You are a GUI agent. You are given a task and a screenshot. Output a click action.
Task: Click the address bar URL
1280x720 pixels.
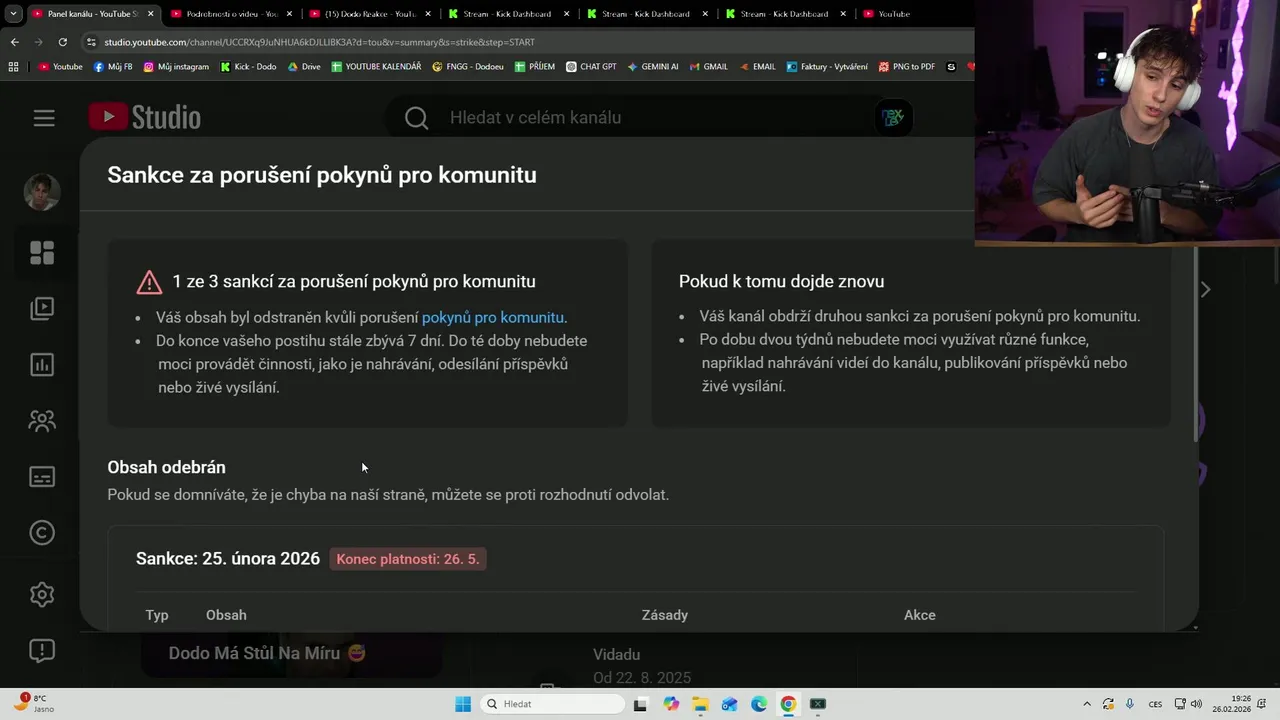[x=319, y=42]
